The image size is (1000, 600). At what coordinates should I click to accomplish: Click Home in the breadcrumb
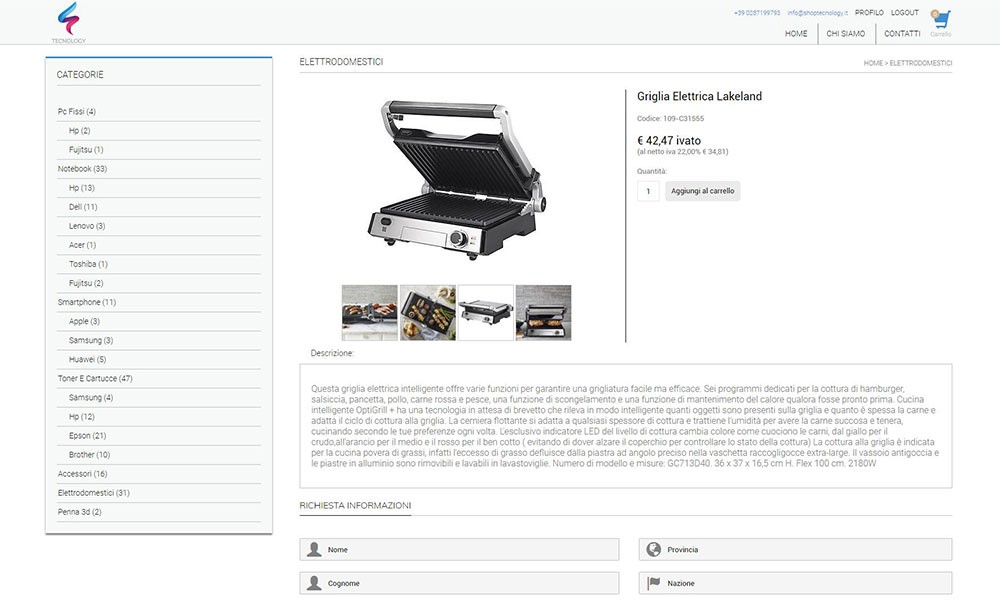click(x=872, y=63)
